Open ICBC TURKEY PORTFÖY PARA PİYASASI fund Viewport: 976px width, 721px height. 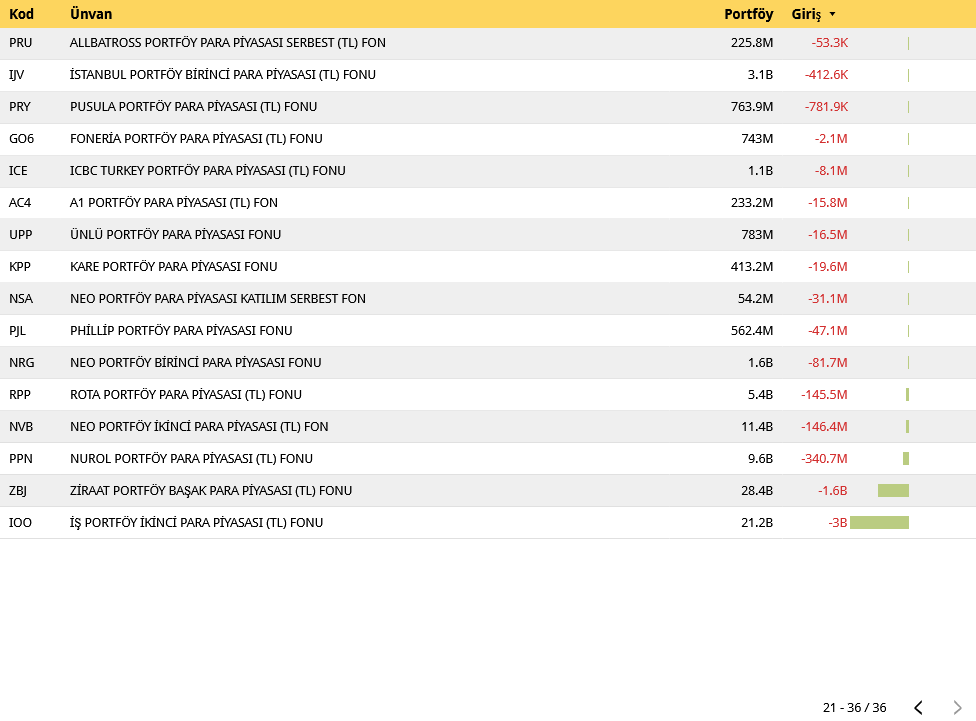(208, 171)
